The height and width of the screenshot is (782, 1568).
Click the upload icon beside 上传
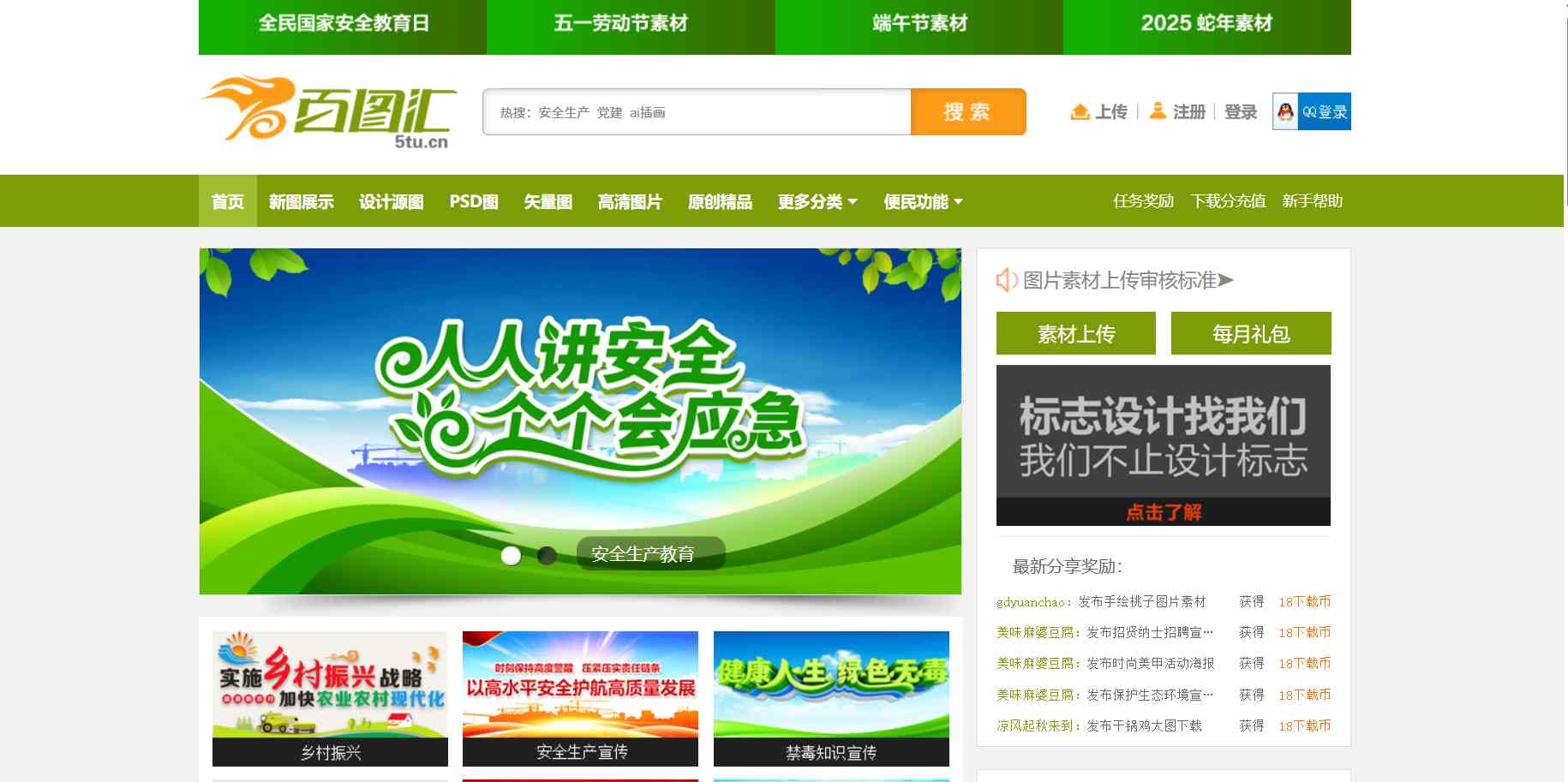(x=1080, y=111)
